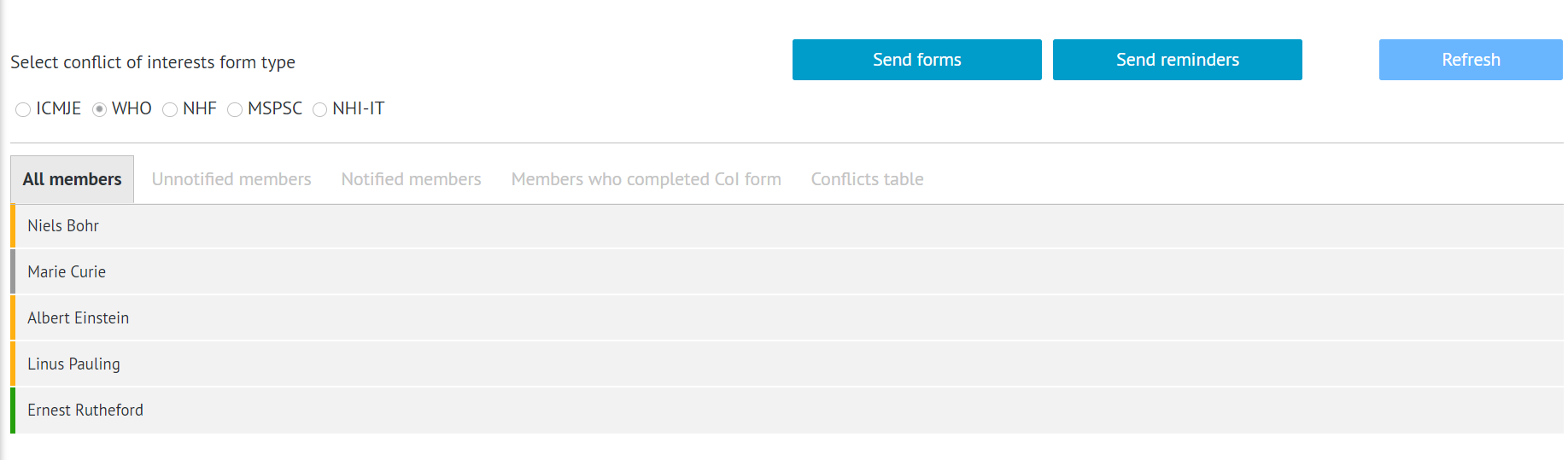Switch to the All members tab
This screenshot has width=1568, height=460.
pos(73,179)
